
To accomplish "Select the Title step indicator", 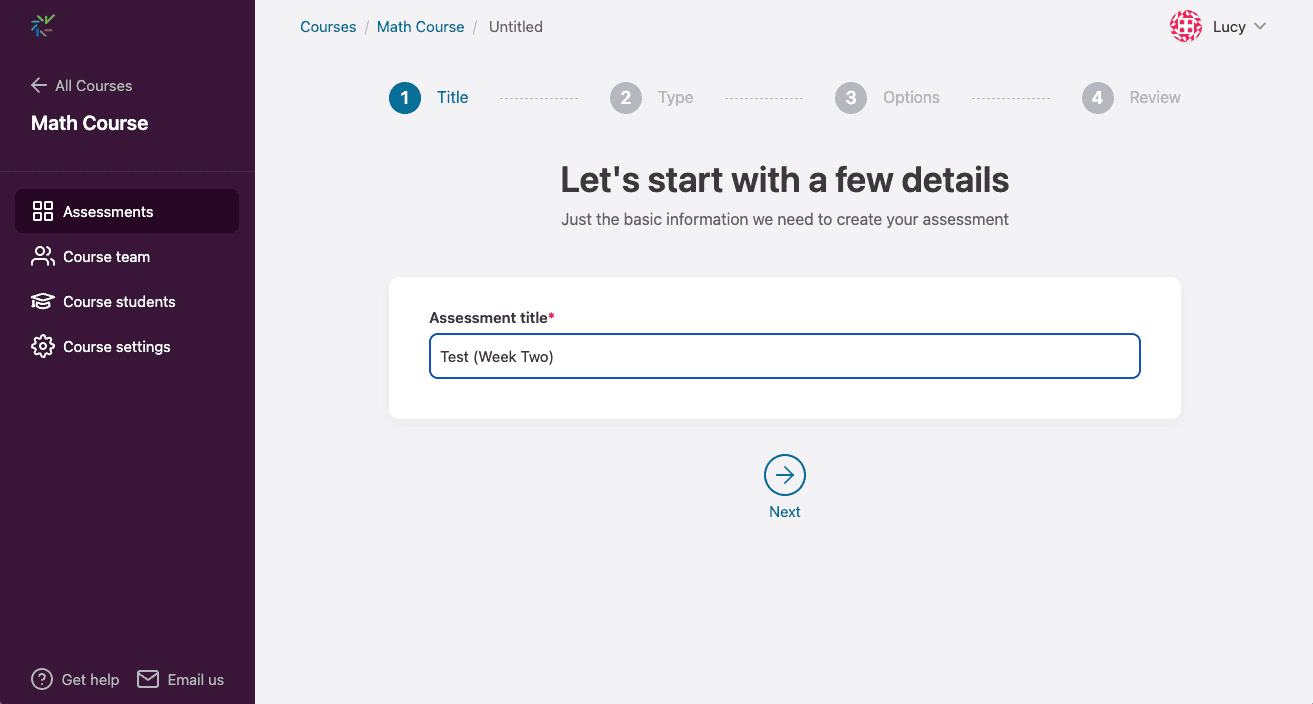I will (404, 98).
